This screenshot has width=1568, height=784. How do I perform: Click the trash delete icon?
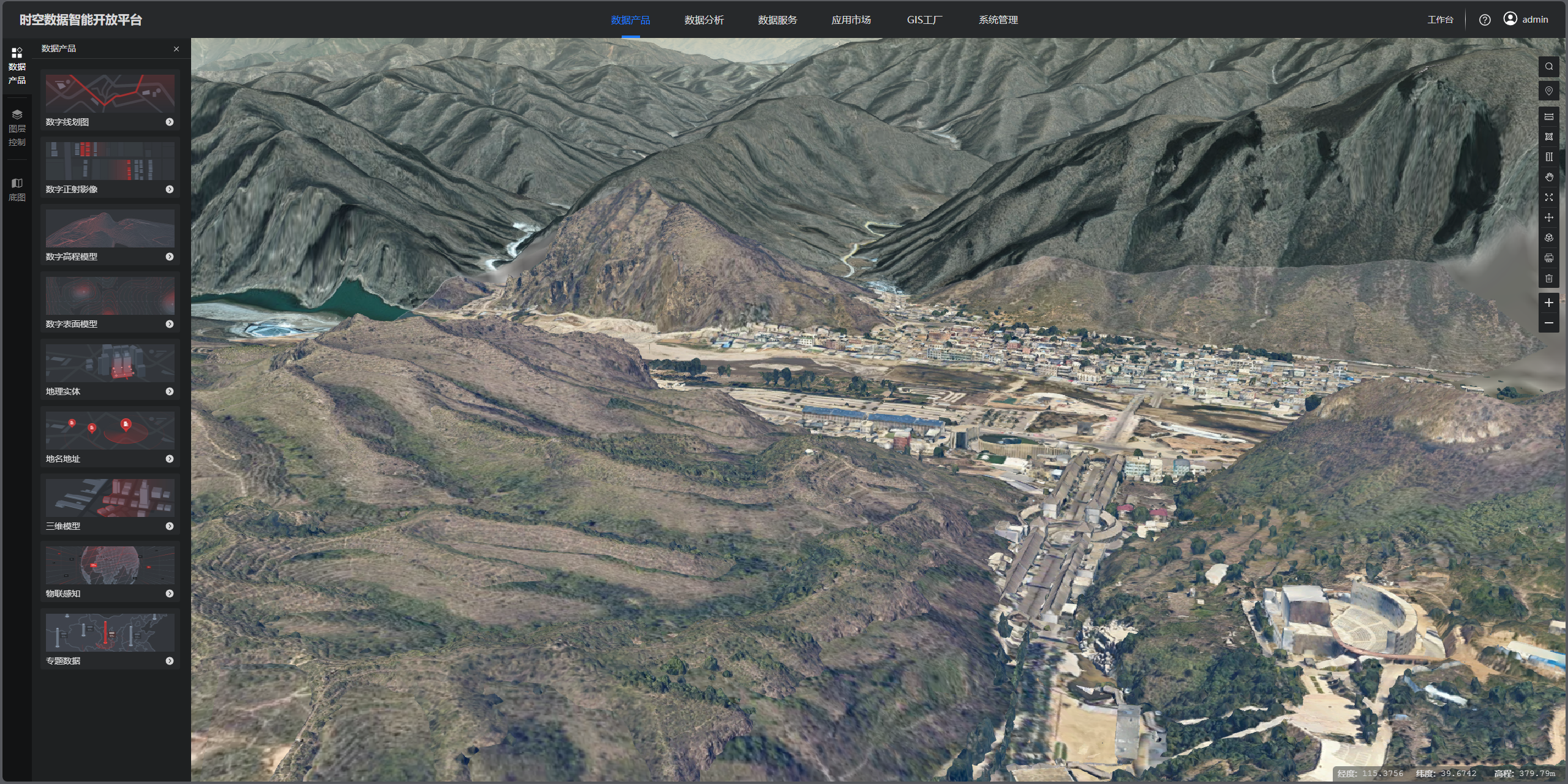1548,278
